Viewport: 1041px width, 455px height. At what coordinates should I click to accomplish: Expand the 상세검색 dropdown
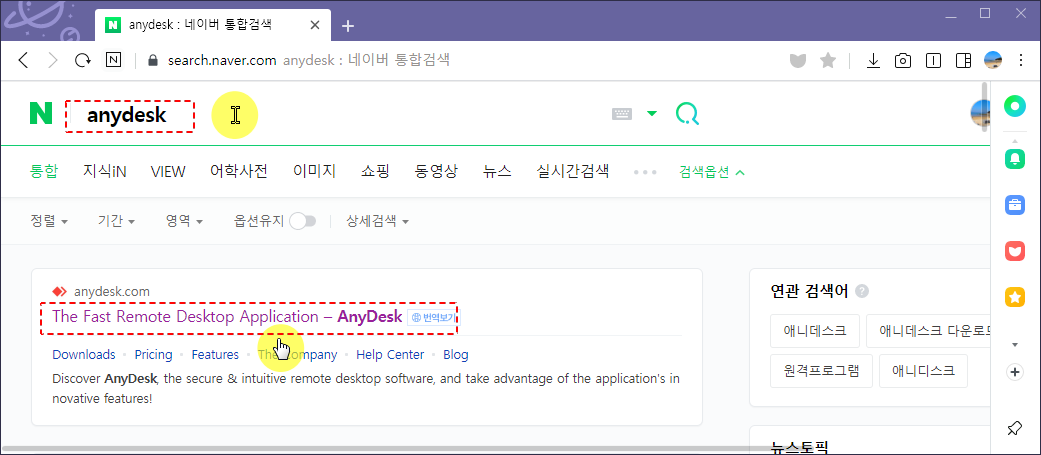point(377,221)
